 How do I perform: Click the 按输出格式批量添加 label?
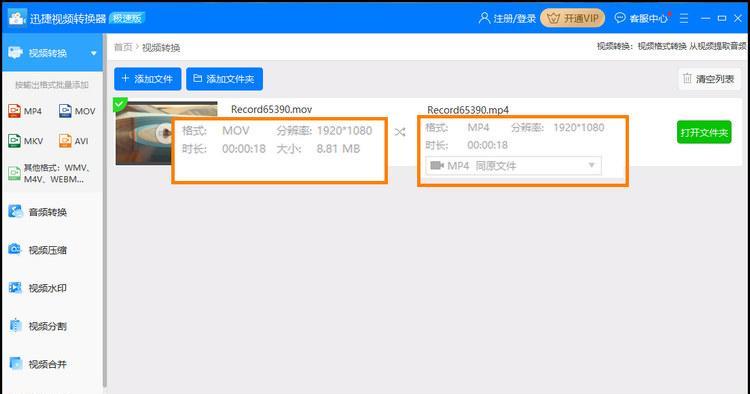coord(52,85)
